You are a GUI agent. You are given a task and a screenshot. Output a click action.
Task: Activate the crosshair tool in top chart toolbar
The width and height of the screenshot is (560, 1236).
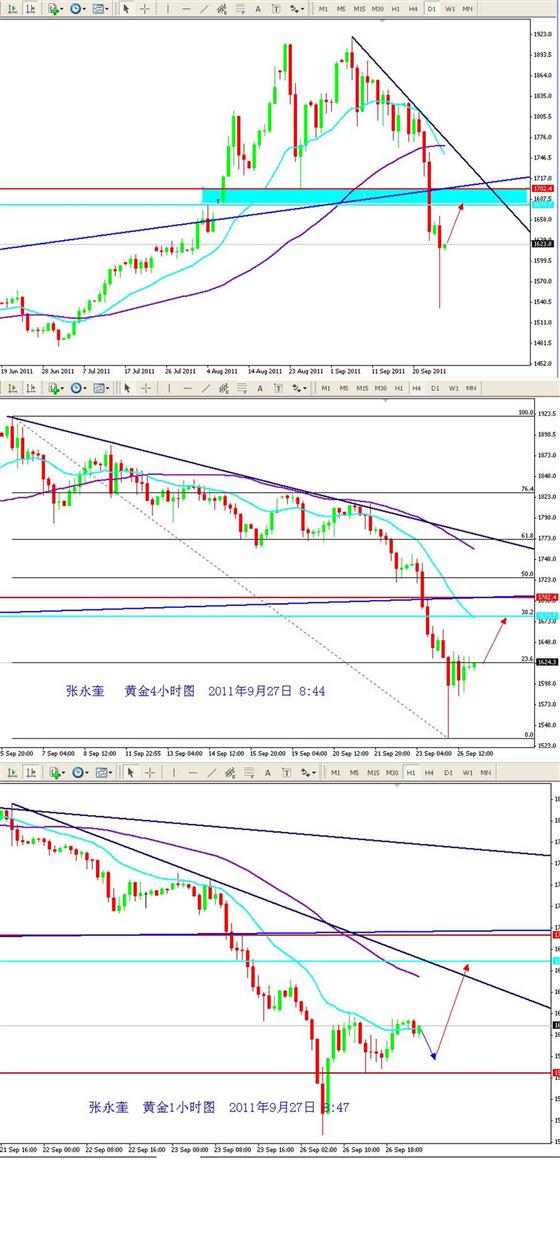[x=145, y=8]
